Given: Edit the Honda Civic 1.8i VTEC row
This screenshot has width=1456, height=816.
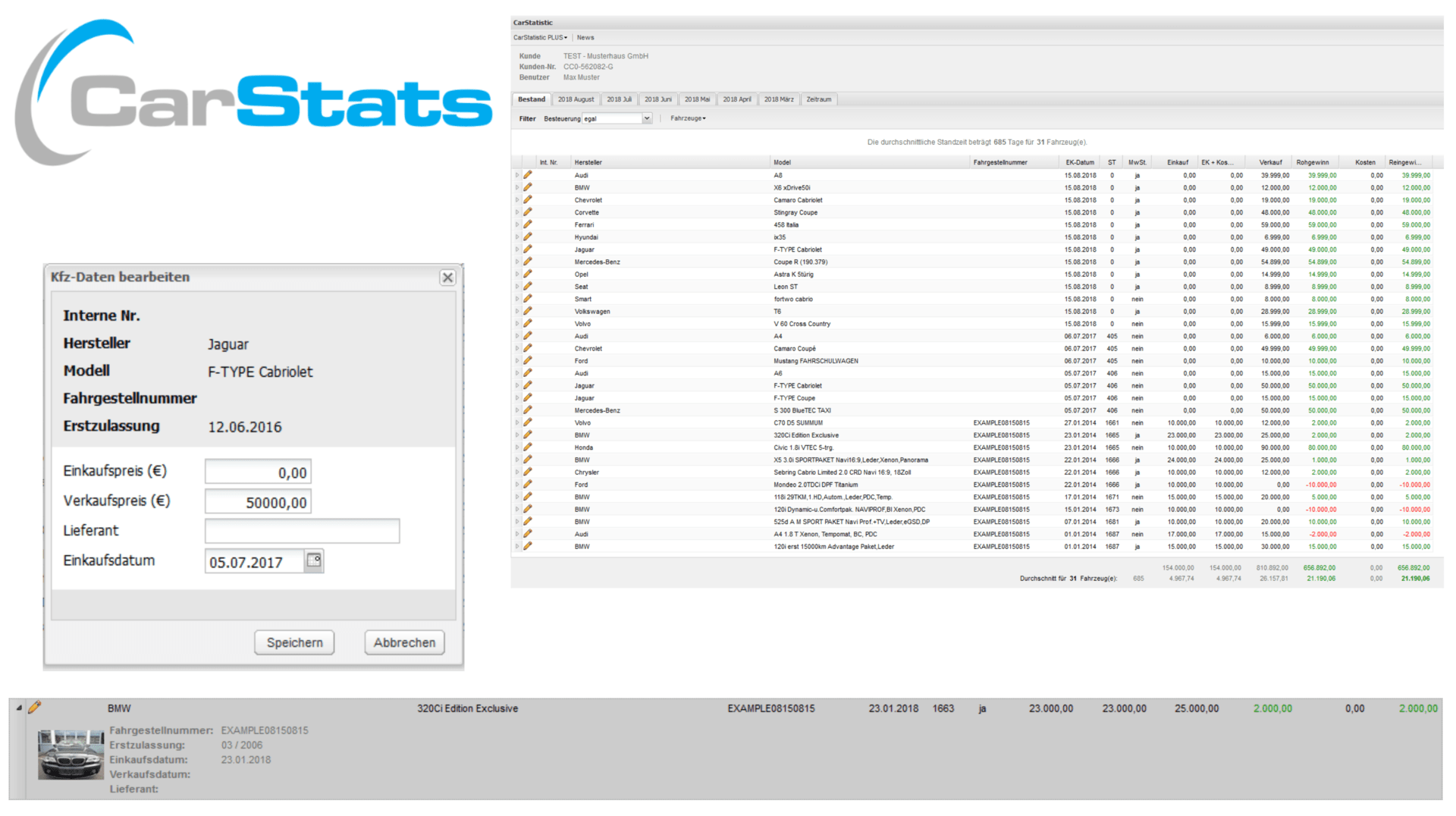Looking at the screenshot, I should pos(528,447).
